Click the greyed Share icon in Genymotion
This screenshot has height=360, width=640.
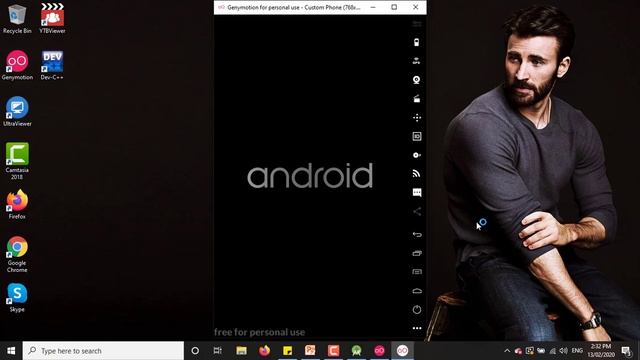point(417,211)
